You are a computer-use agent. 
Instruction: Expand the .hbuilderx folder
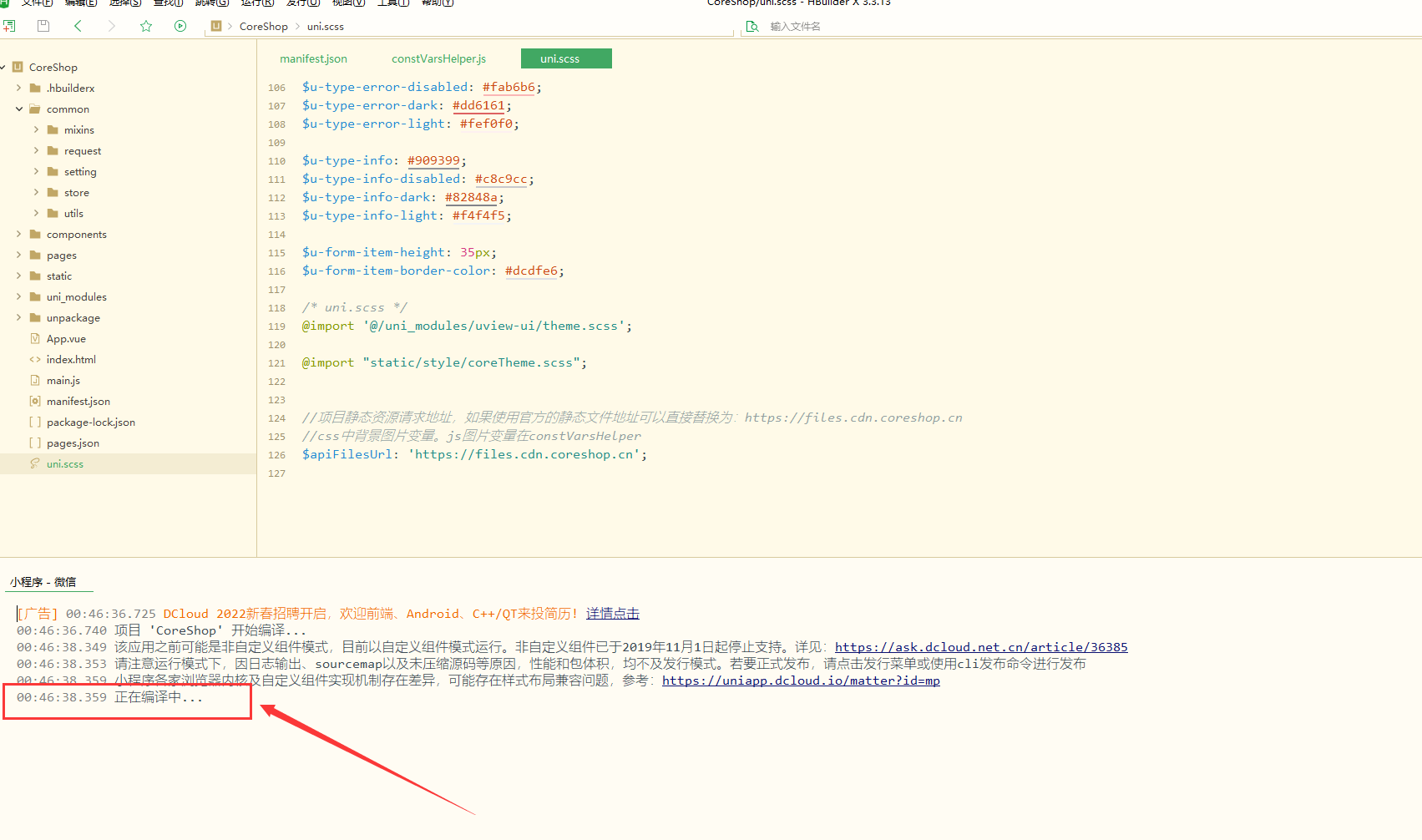18,88
